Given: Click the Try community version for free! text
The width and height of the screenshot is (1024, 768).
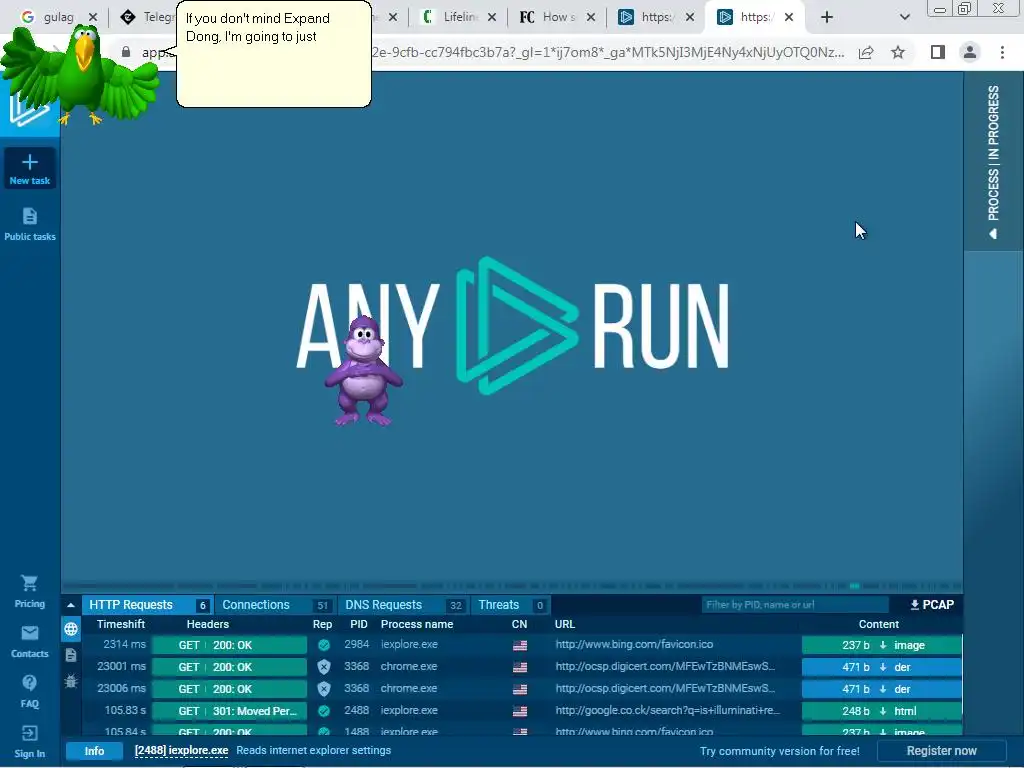Looking at the screenshot, I should [x=779, y=751].
